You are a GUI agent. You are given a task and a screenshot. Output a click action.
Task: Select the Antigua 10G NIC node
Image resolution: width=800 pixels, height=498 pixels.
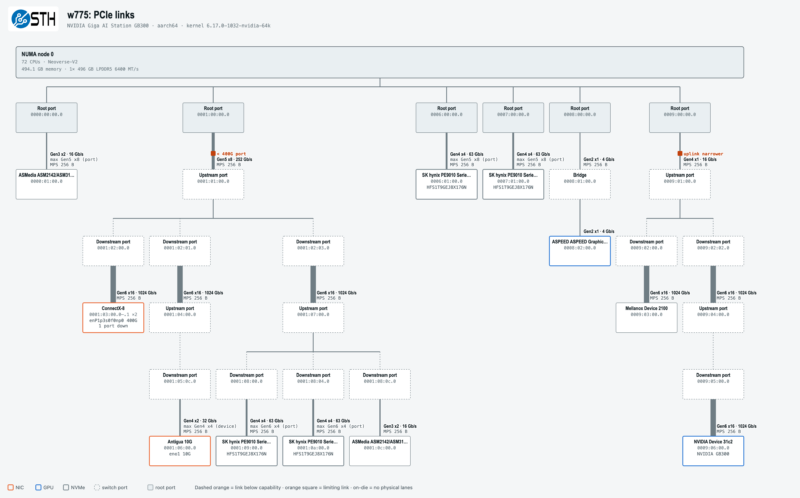[x=180, y=451]
